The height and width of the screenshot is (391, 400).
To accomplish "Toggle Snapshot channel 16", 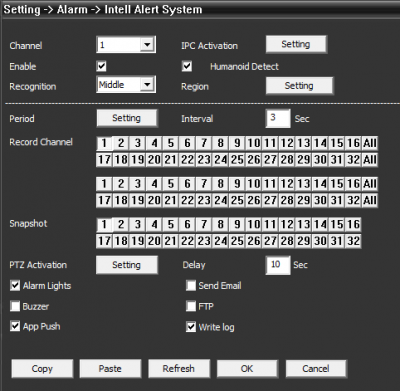I will 353,224.
